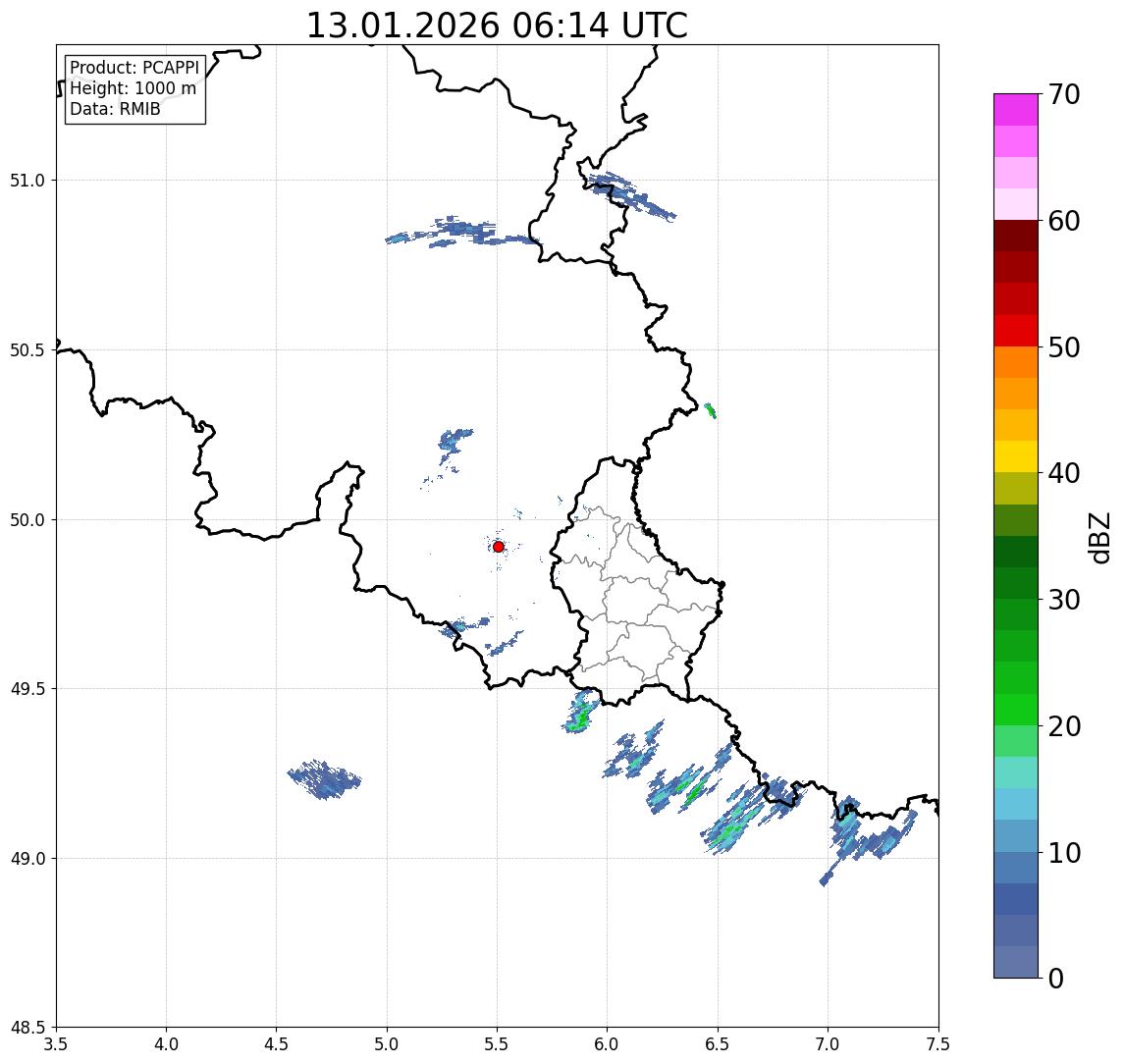This screenshot has height=1064, width=1124.
Task: Click the 4.0 longitude axis label
Action: pyautogui.click(x=166, y=1044)
